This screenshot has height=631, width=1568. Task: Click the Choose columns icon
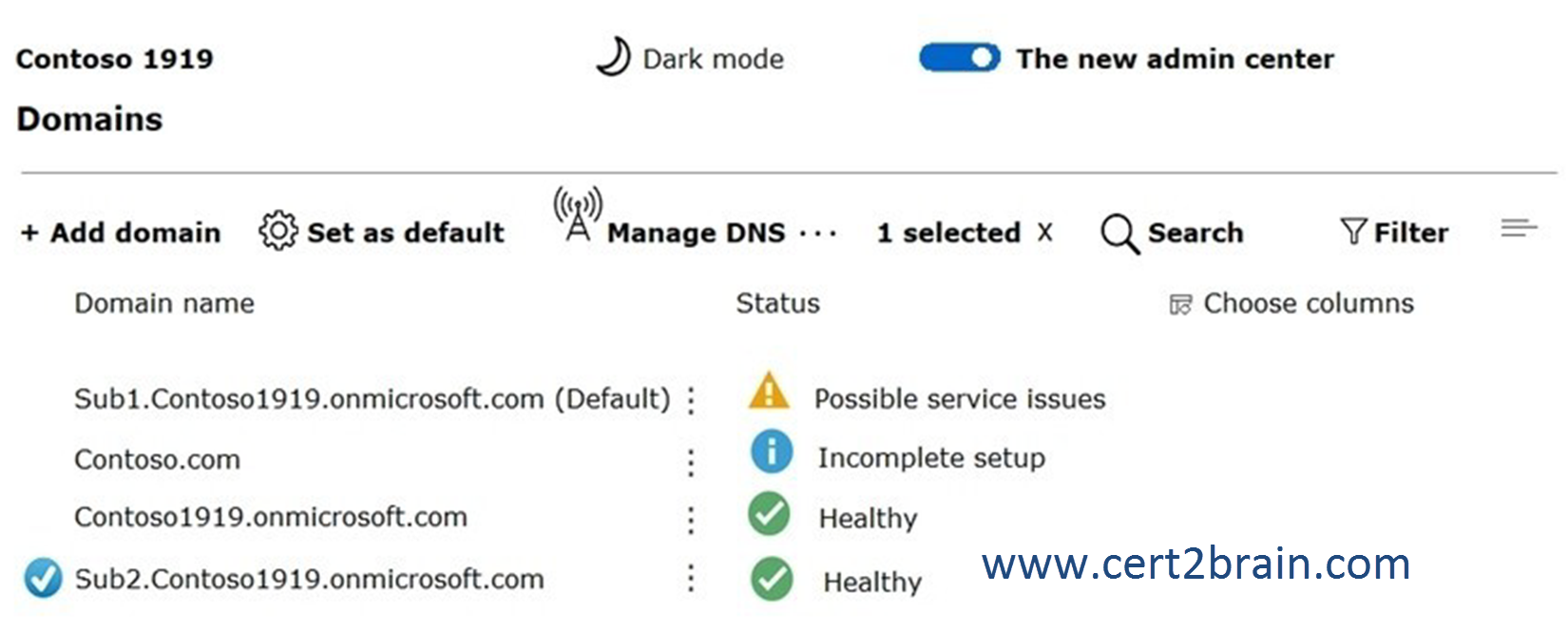coord(1180,304)
